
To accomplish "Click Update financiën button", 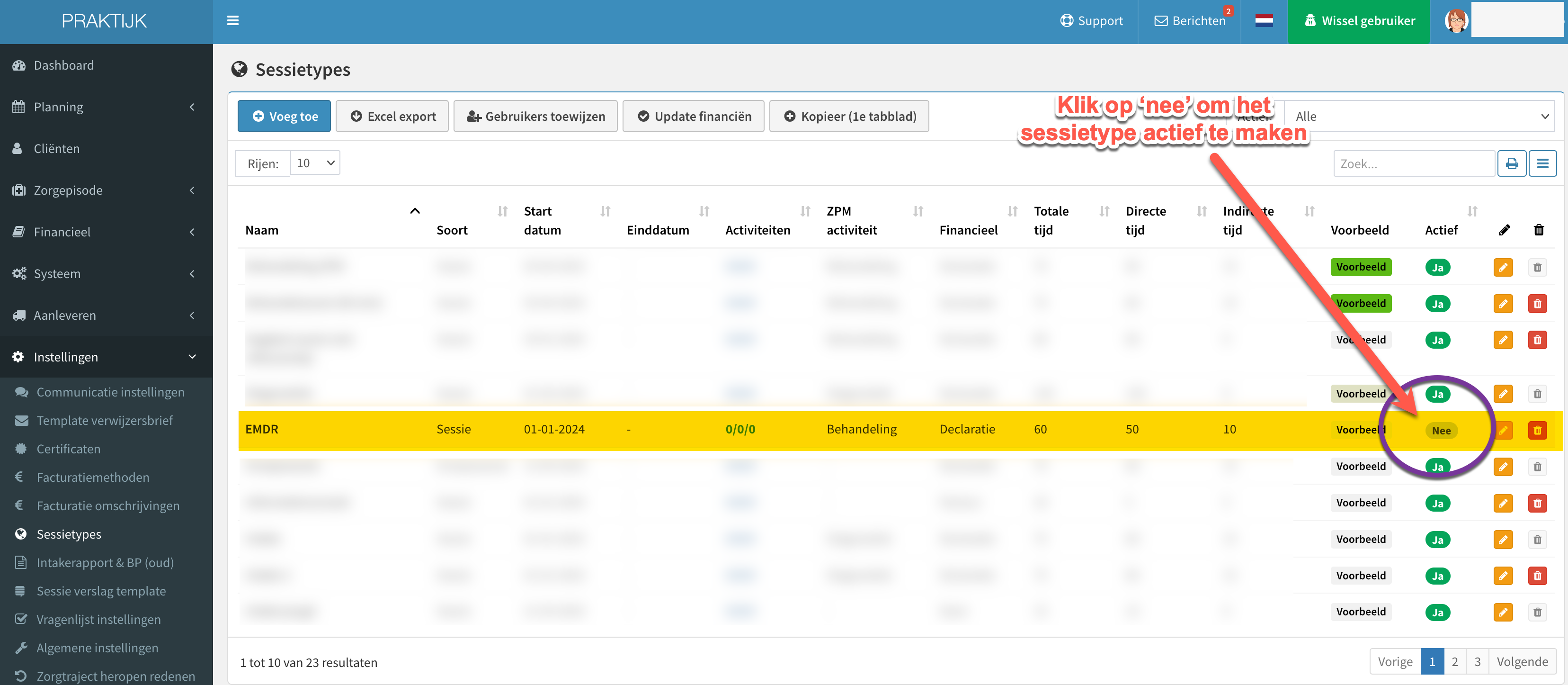I will coord(693,116).
